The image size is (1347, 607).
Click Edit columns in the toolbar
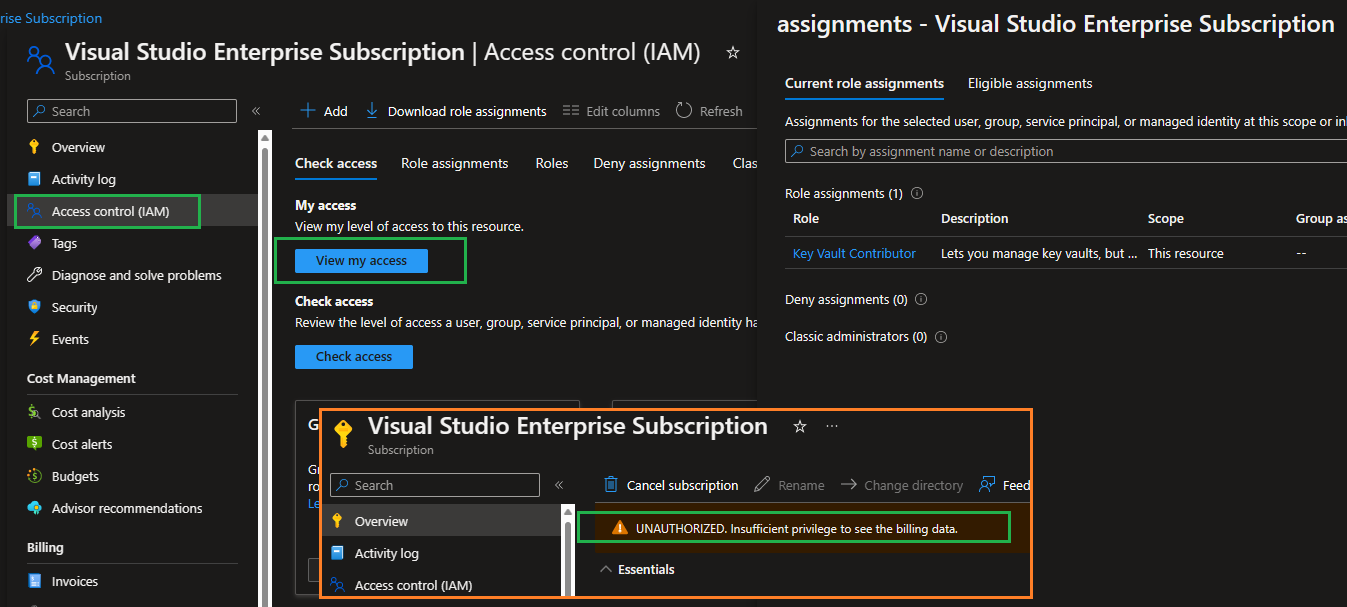[x=611, y=111]
